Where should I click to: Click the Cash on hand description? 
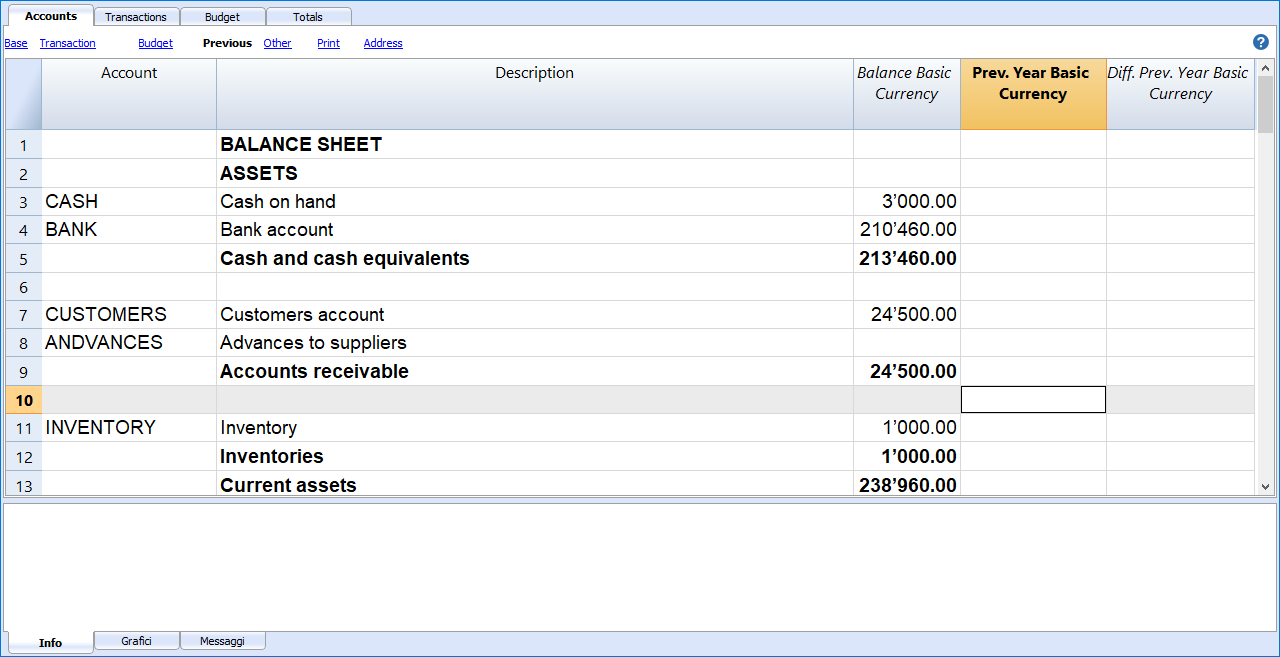[x=535, y=202]
